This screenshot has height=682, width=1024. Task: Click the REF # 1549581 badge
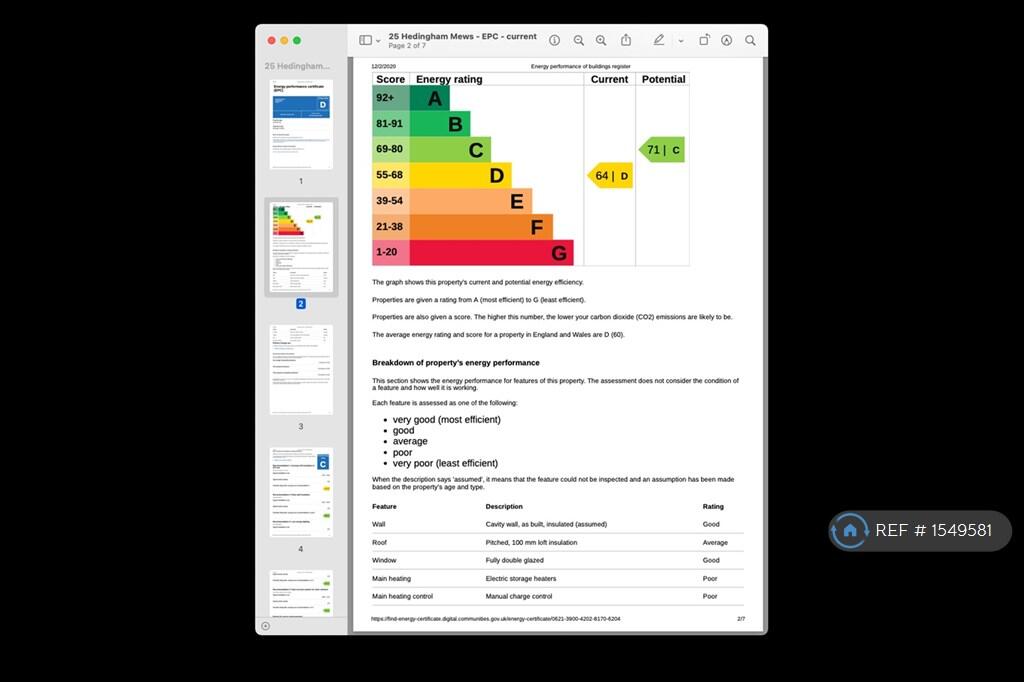(919, 531)
